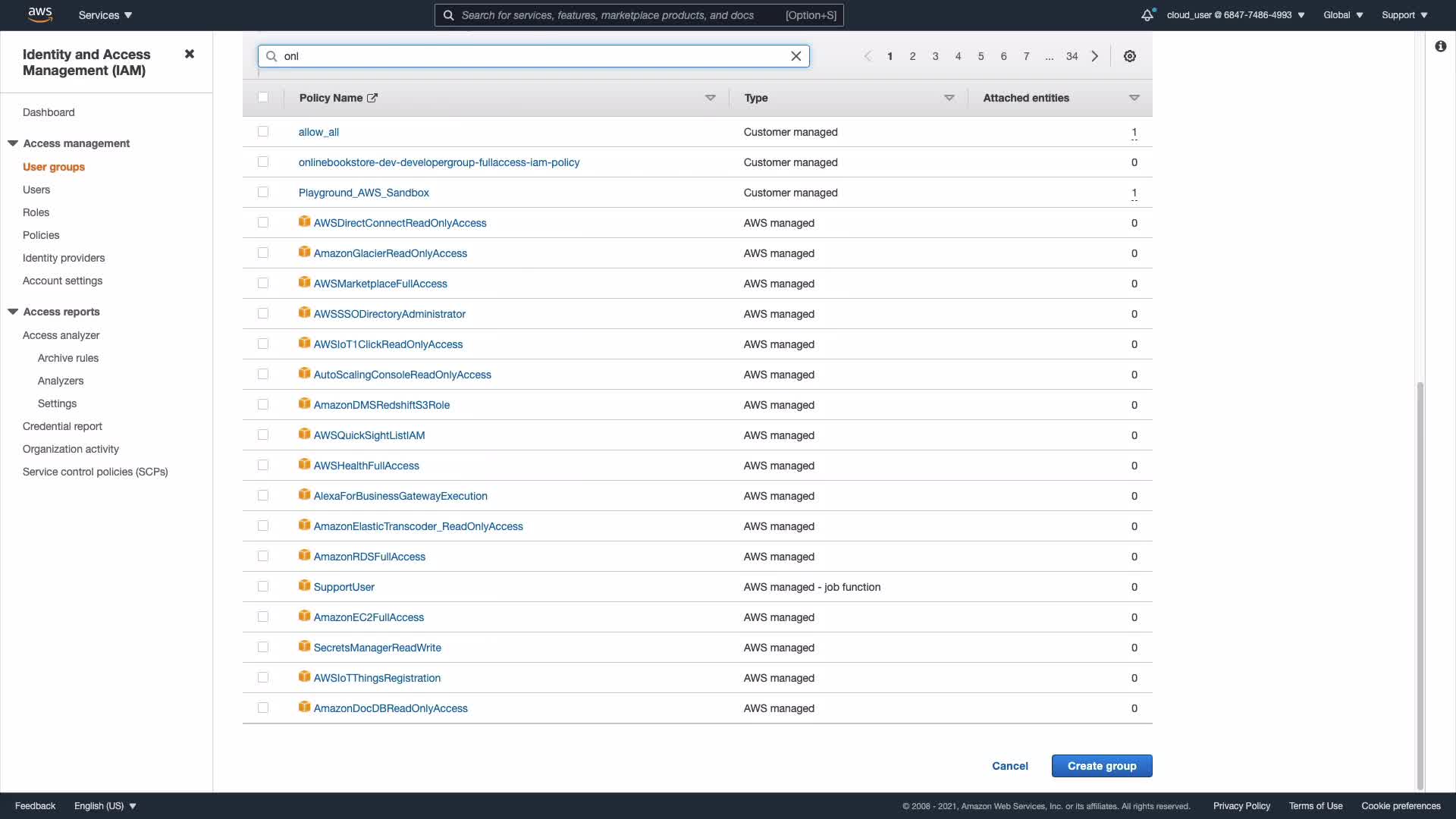This screenshot has width=1456, height=819.
Task: Check the allow_all policy checkbox
Action: [263, 131]
